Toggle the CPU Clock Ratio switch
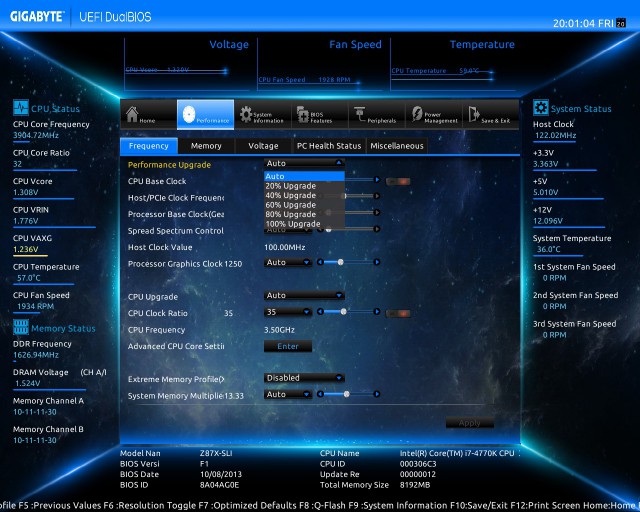This screenshot has height=512, width=640. click(398, 313)
